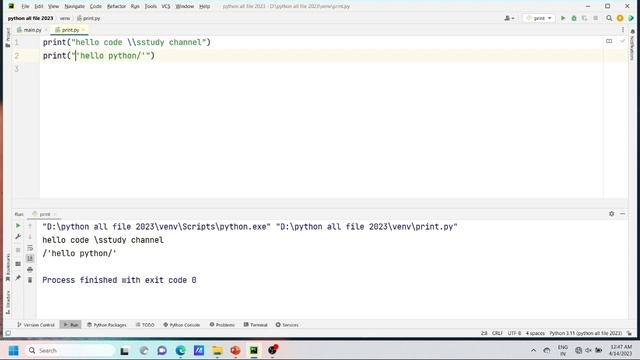Screen dimensions: 640x360
Task: Click the venv breadcrumb in the navigation bar
Action: point(65,18)
